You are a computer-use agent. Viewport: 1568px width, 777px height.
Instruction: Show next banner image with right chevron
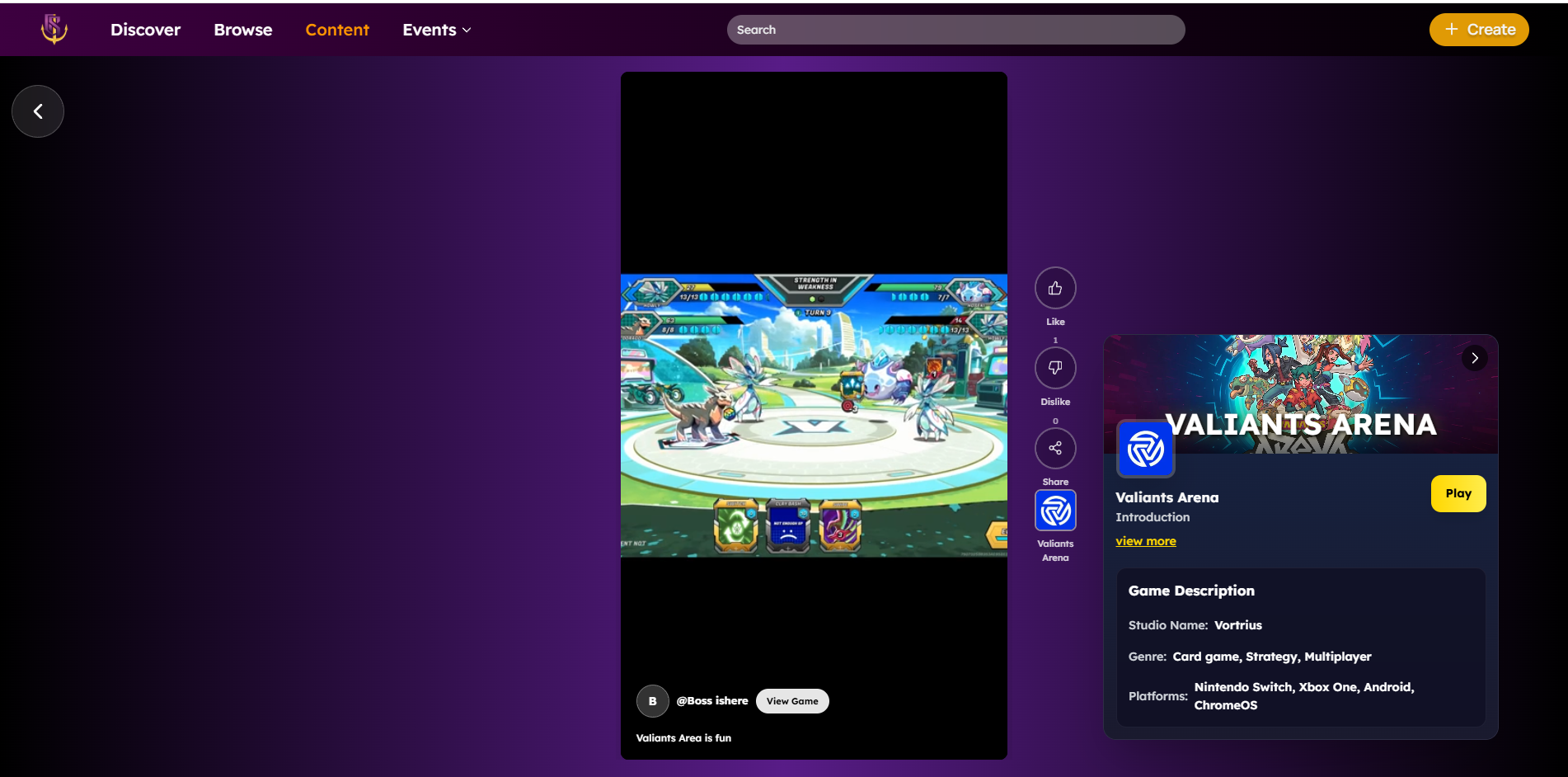coord(1474,358)
